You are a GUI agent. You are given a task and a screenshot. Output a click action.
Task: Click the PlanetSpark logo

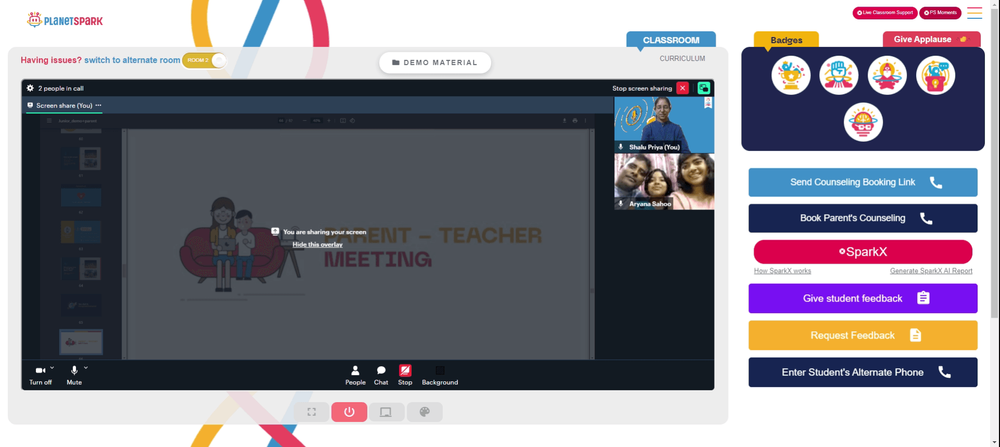point(64,20)
